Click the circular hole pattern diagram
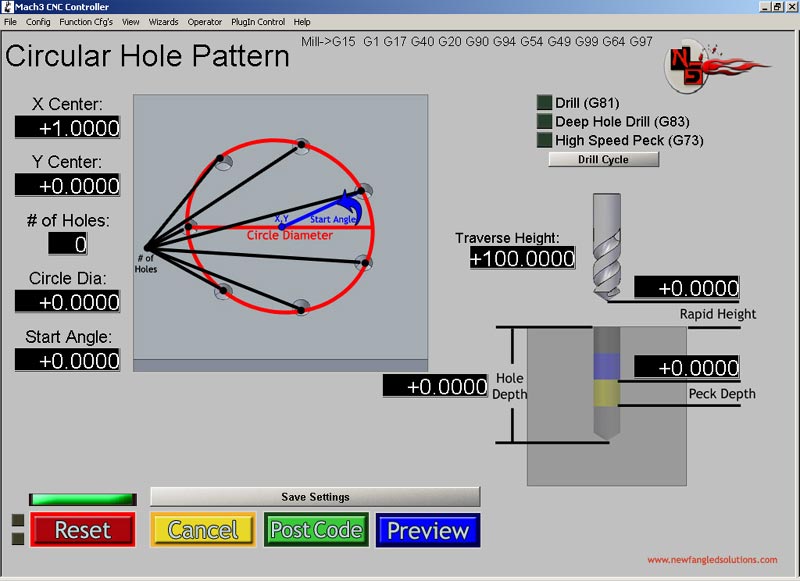The height and width of the screenshot is (581, 800). pyautogui.click(x=280, y=232)
